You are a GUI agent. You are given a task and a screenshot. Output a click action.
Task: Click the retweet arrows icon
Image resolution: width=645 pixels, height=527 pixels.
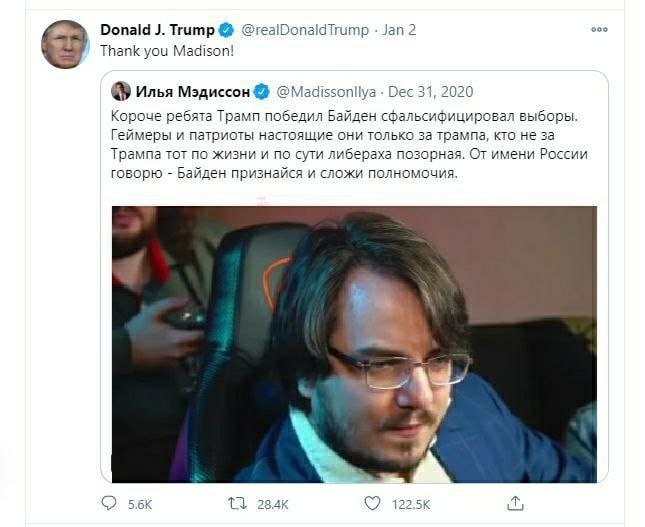tap(237, 504)
